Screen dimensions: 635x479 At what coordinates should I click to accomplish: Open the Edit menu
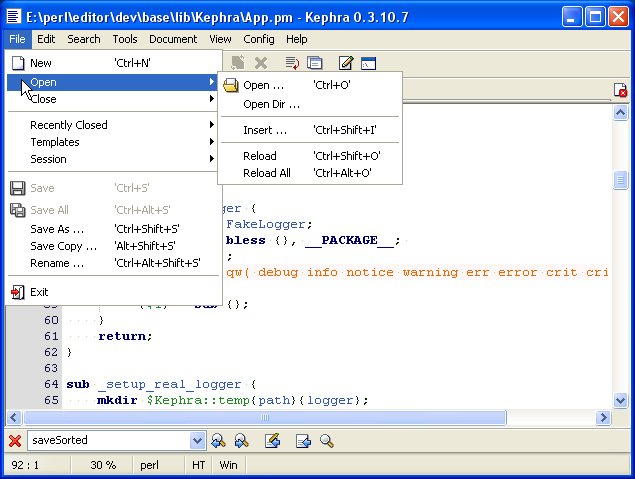46,39
